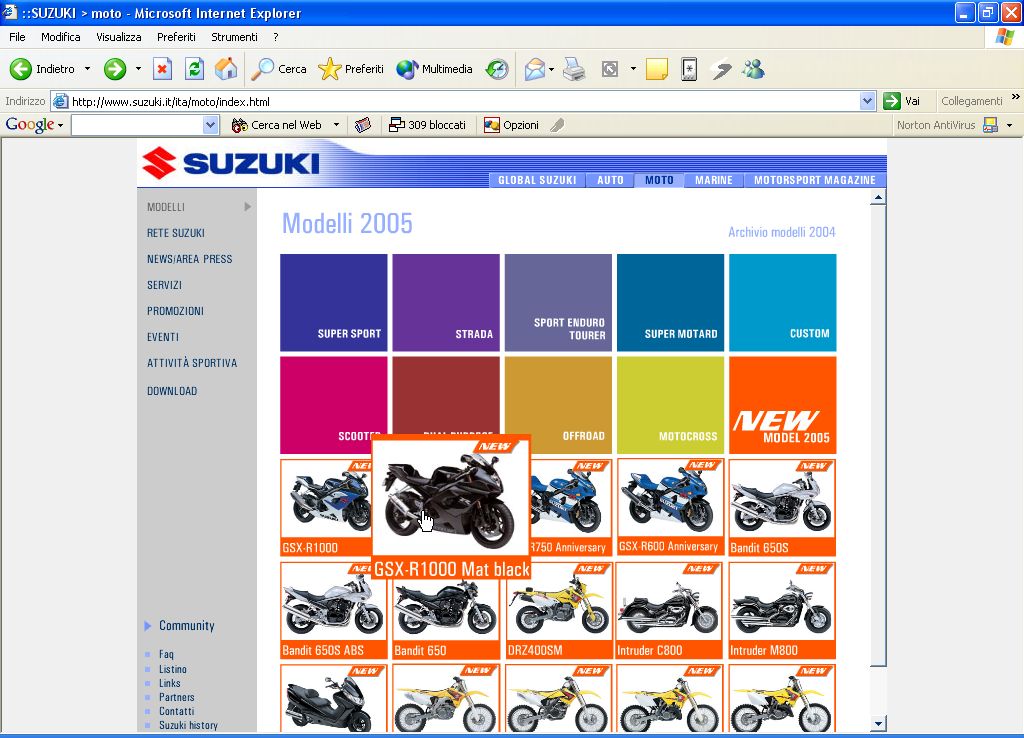Open the GLOBAL SUZUKI tab
This screenshot has height=738, width=1024.
point(537,180)
